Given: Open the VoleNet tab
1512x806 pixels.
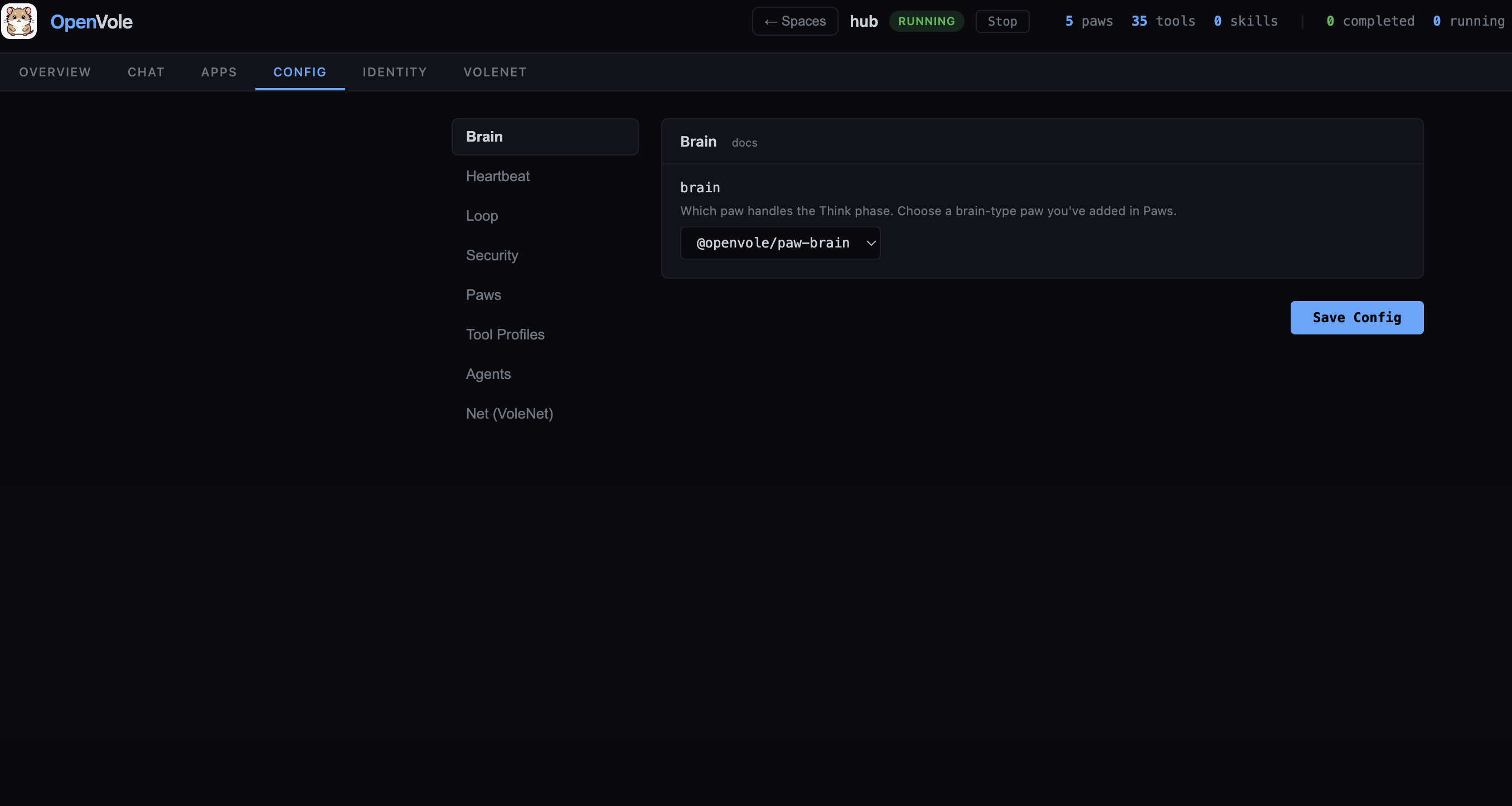Looking at the screenshot, I should point(495,71).
